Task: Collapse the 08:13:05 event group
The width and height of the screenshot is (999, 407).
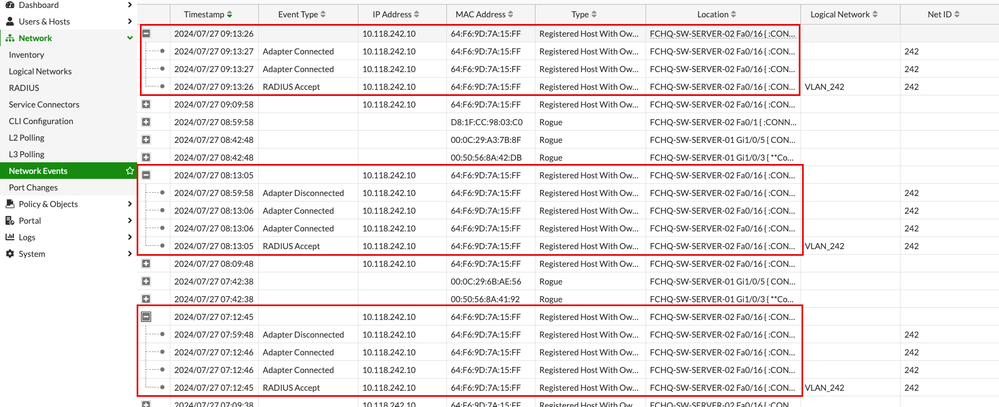Action: [x=146, y=175]
